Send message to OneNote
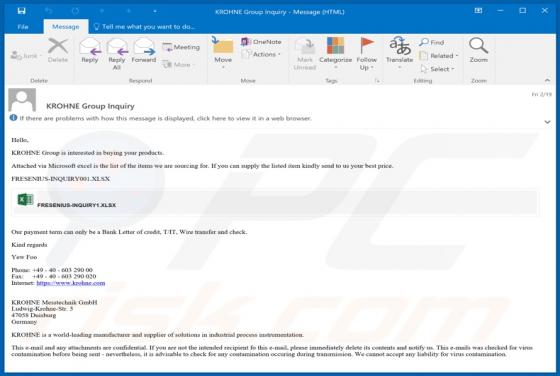Image resolution: width=560 pixels, height=376 pixels. (x=261, y=42)
